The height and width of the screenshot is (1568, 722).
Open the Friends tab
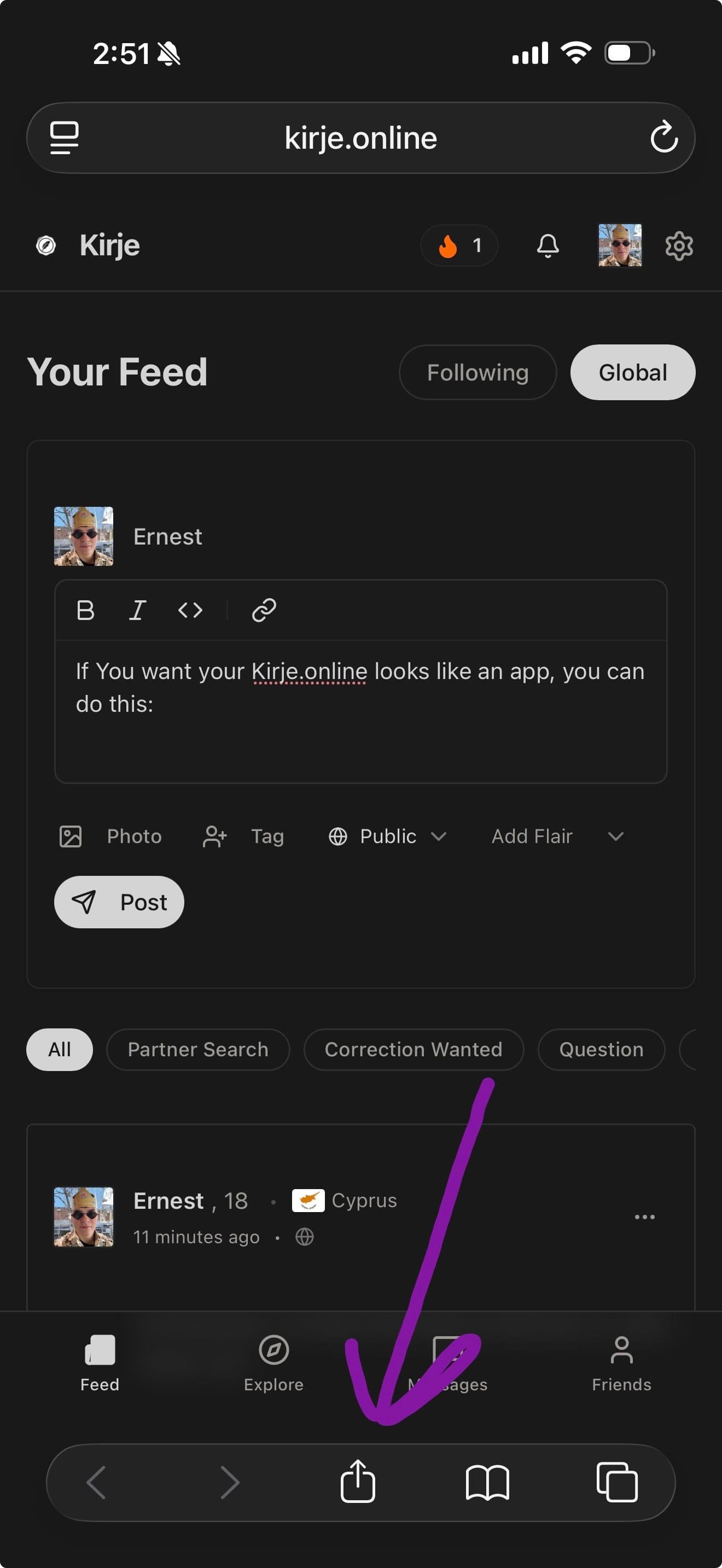pyautogui.click(x=621, y=1362)
